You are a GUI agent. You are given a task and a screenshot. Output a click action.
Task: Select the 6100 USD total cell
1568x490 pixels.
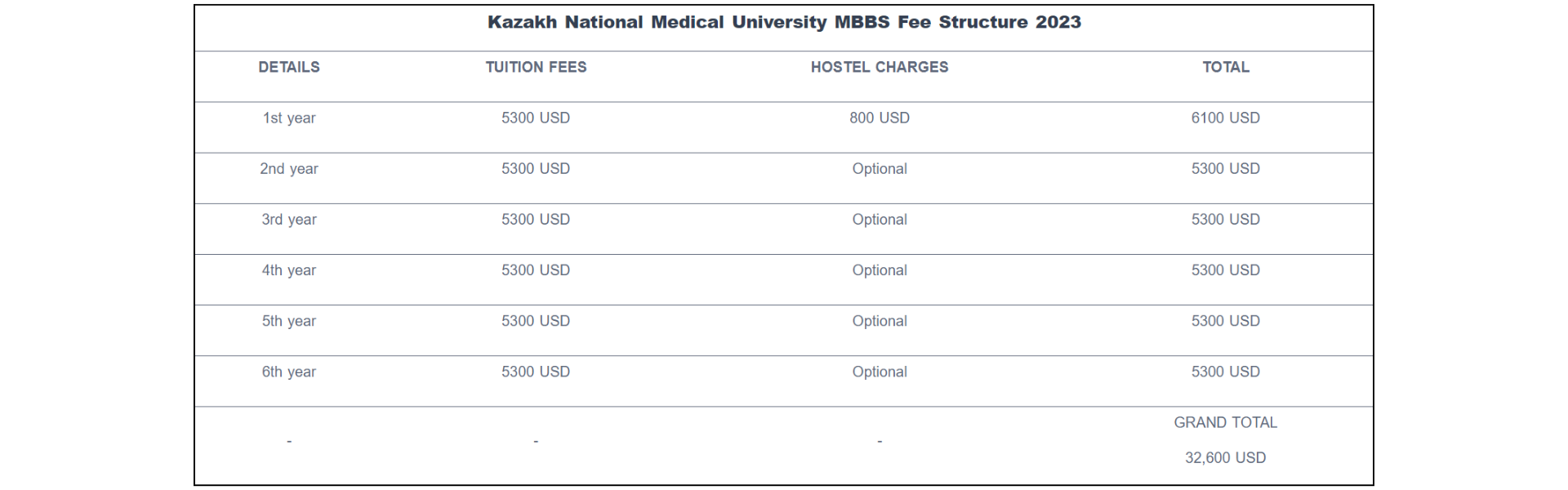1226,118
